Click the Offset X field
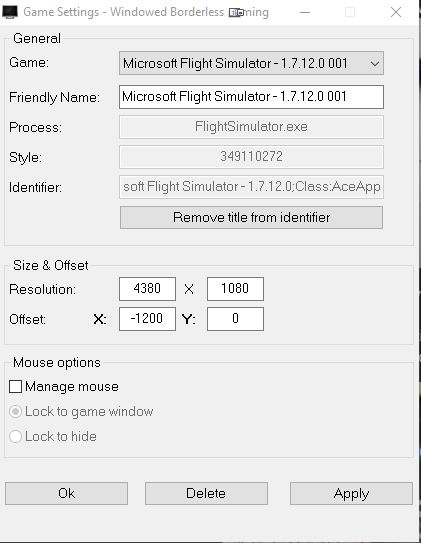Screen dimensions: 421x543 [147, 319]
